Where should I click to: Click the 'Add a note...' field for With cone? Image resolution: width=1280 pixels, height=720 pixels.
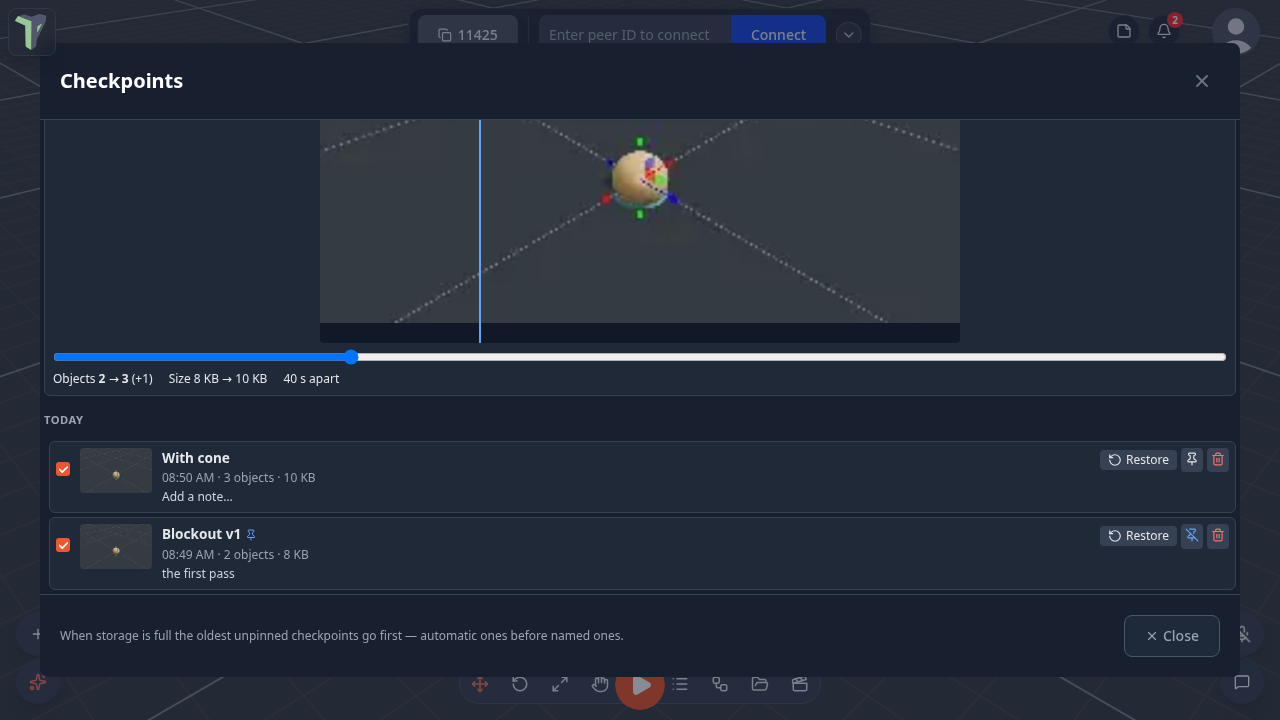(x=197, y=497)
